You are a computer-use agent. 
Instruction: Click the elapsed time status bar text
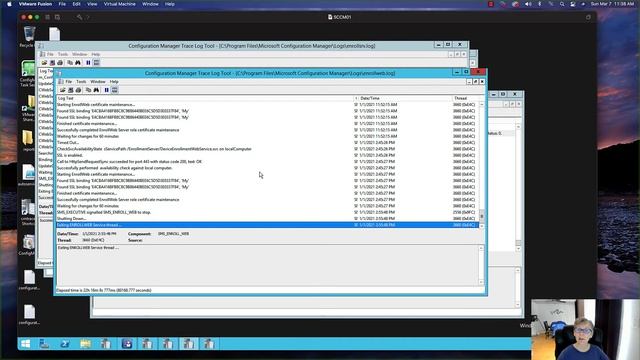(x=104, y=290)
